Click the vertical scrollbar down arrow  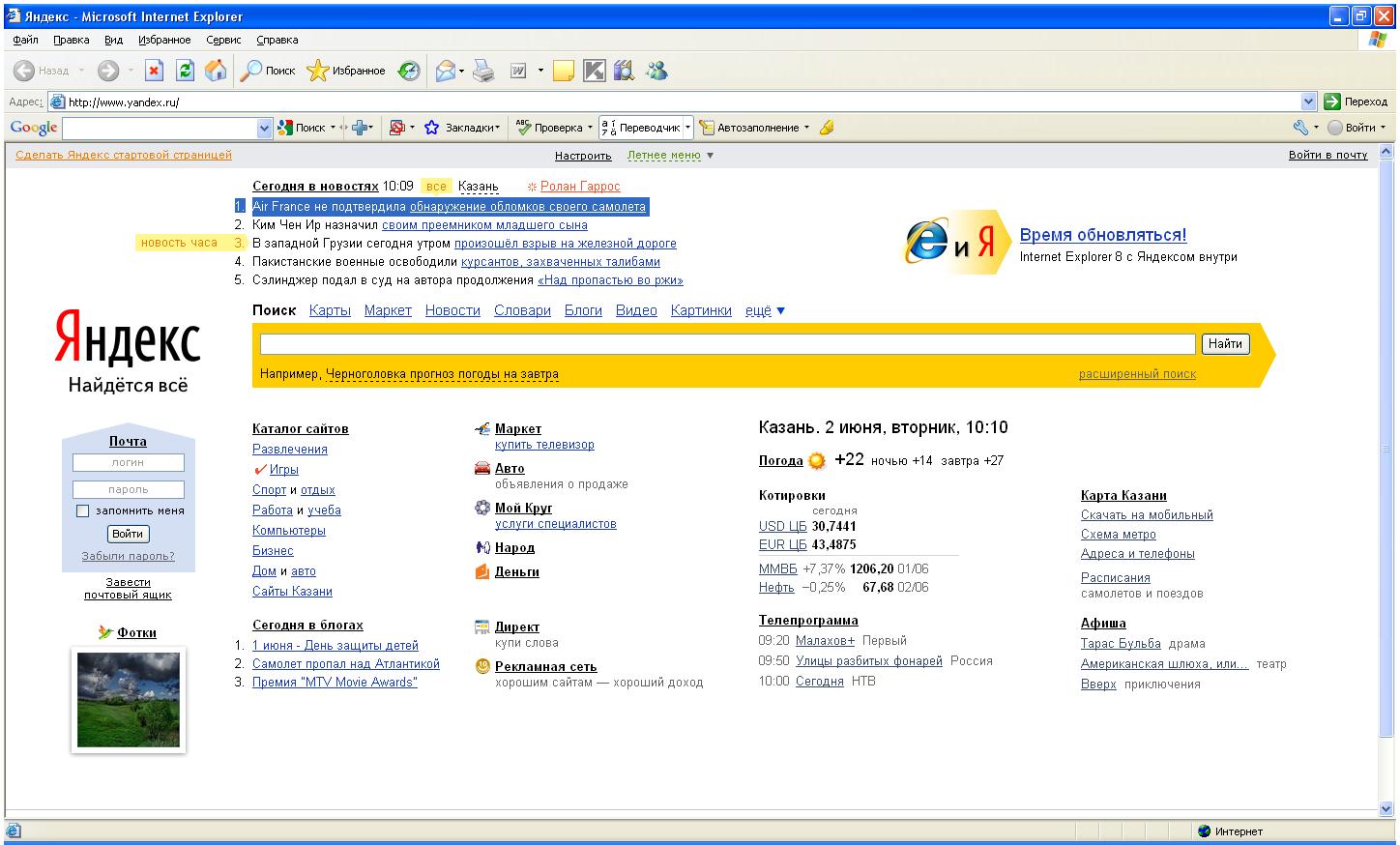[1386, 809]
